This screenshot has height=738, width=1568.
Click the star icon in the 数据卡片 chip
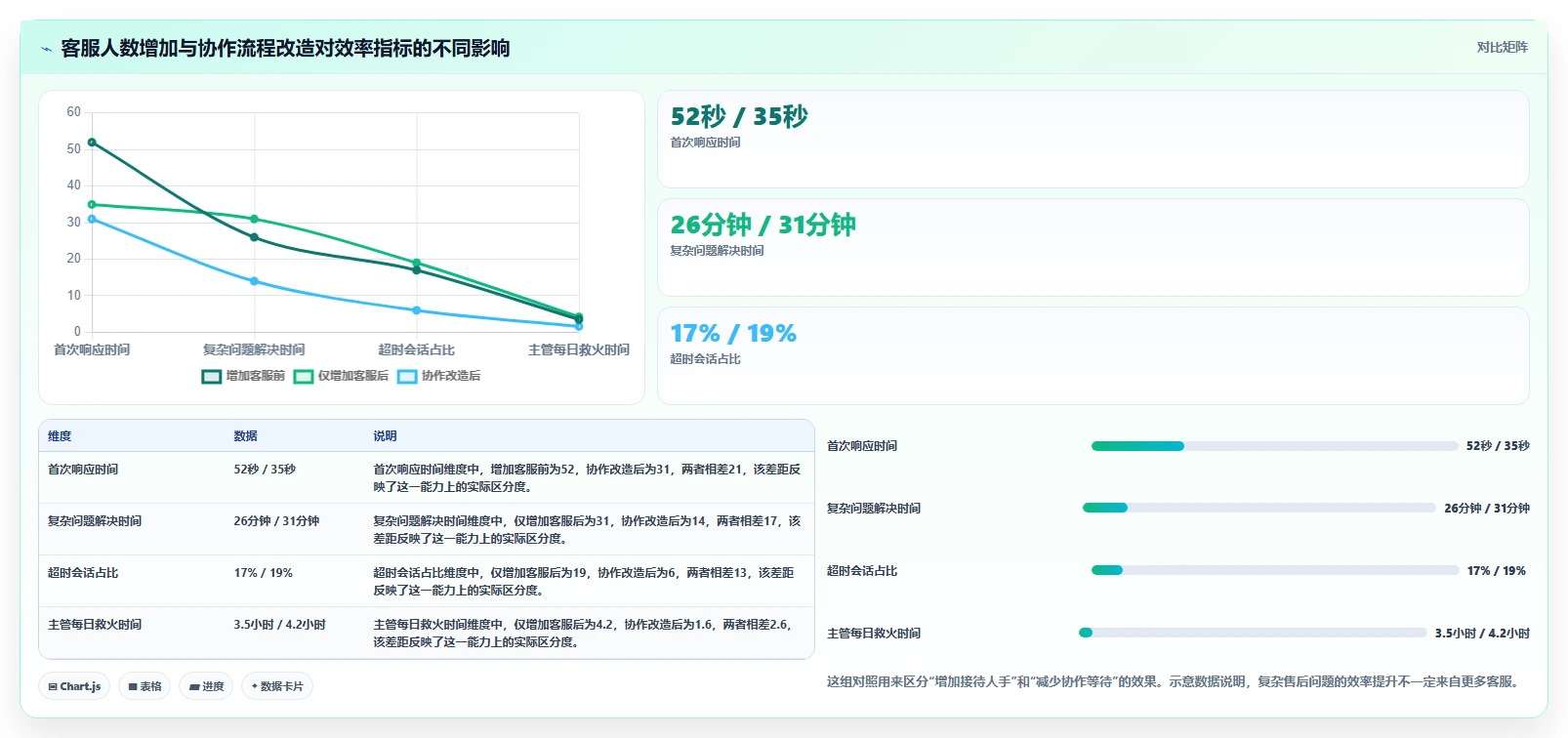(x=255, y=686)
